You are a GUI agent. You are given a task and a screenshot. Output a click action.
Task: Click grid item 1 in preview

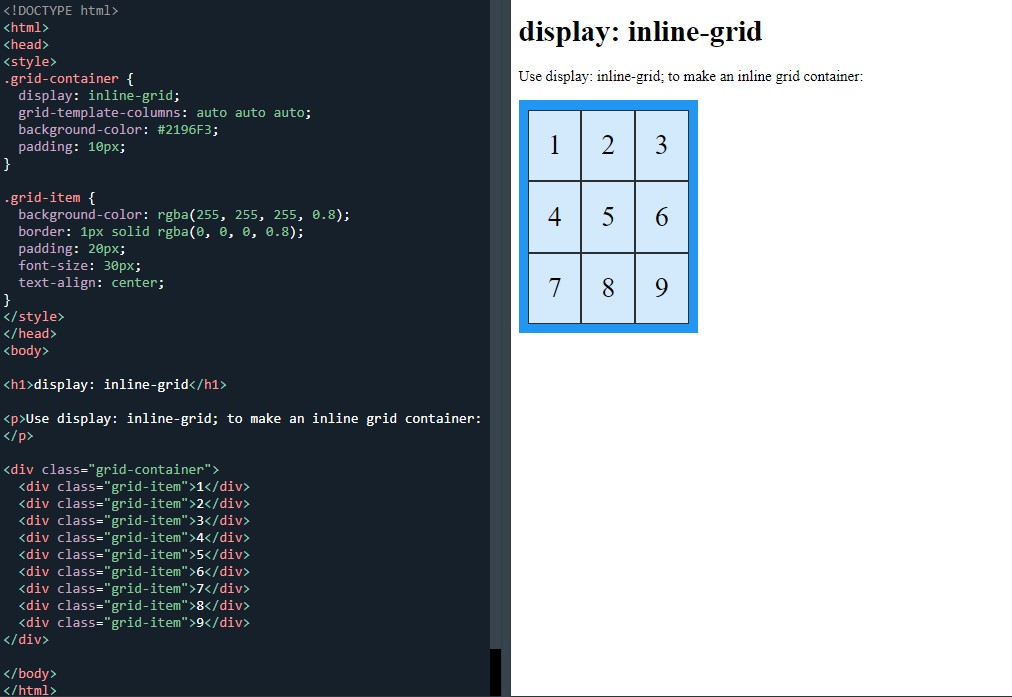click(554, 145)
